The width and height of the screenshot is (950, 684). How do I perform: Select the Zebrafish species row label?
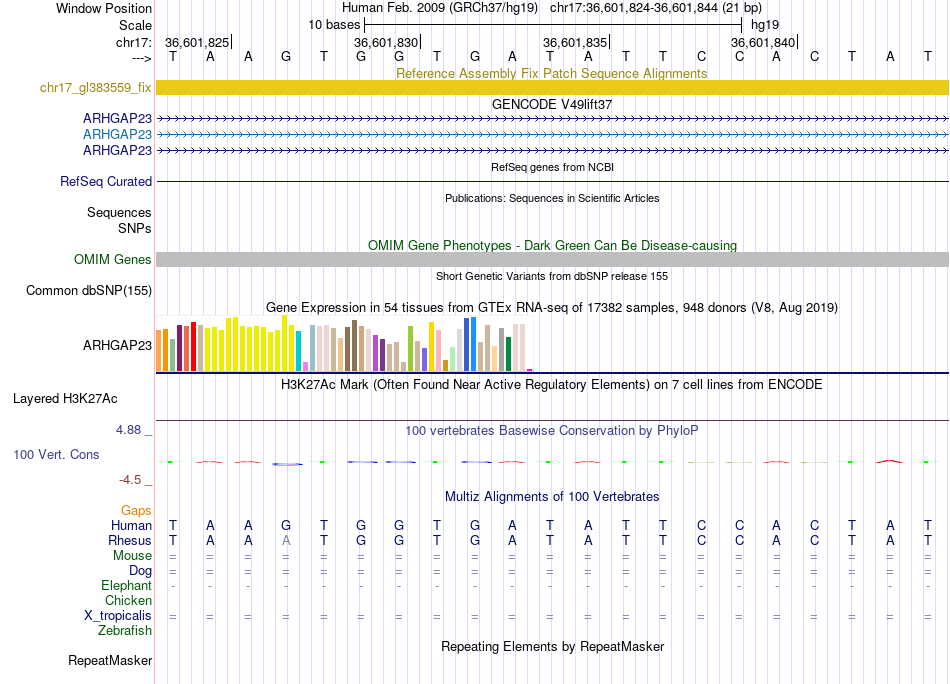[125, 631]
